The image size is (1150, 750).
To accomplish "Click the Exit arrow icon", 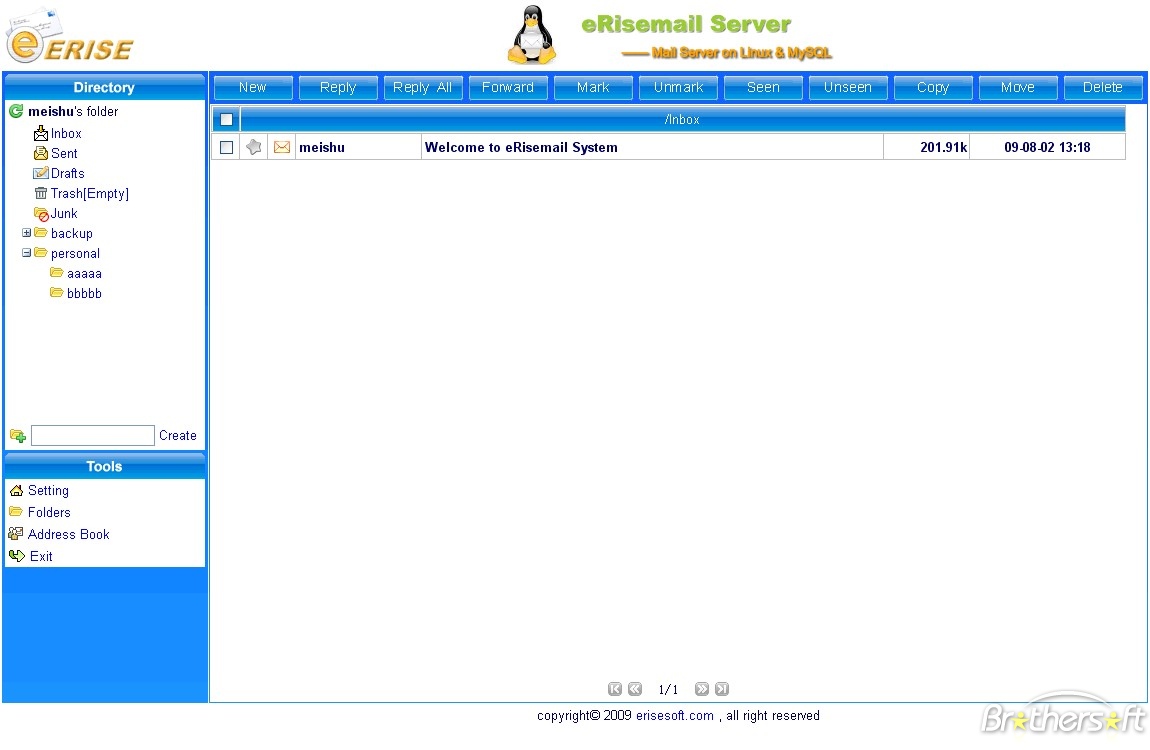I will coord(17,555).
